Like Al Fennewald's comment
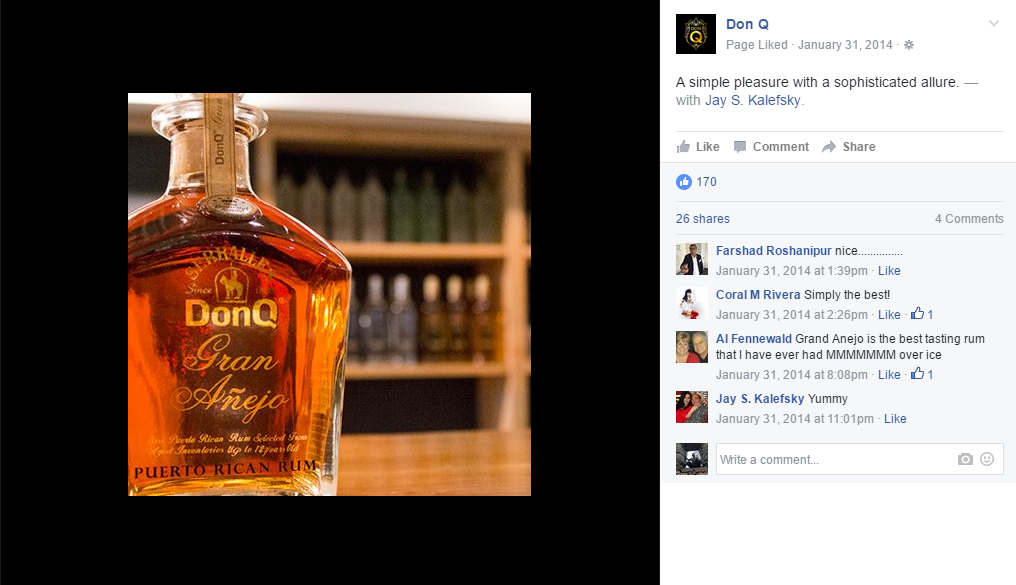Viewport: 1016px width, 585px height. click(x=888, y=375)
